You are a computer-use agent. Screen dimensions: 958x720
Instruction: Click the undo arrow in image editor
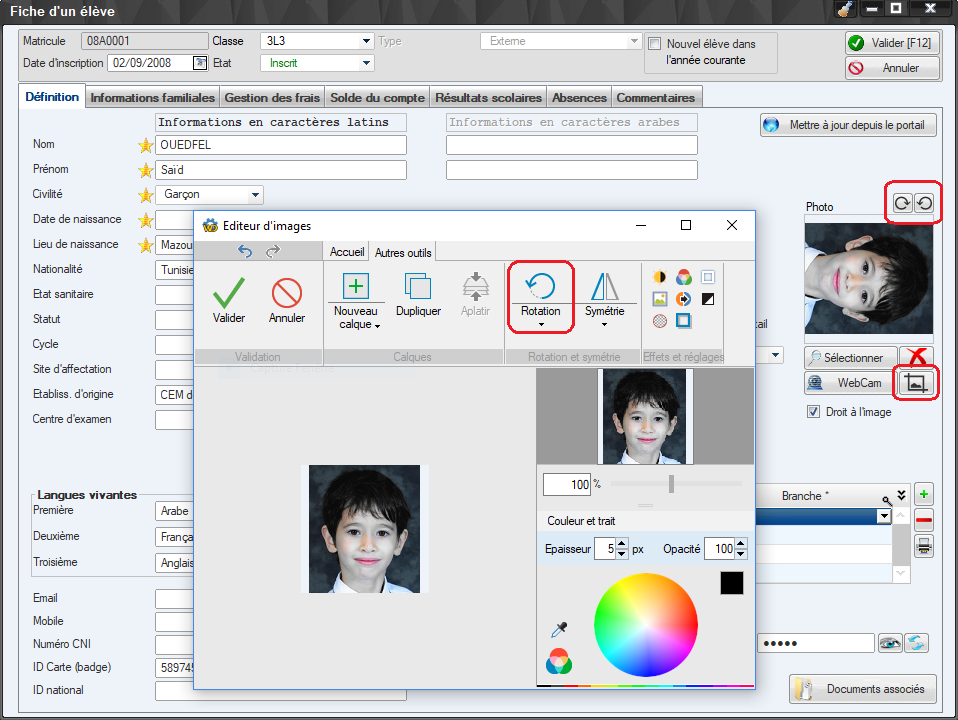[245, 251]
